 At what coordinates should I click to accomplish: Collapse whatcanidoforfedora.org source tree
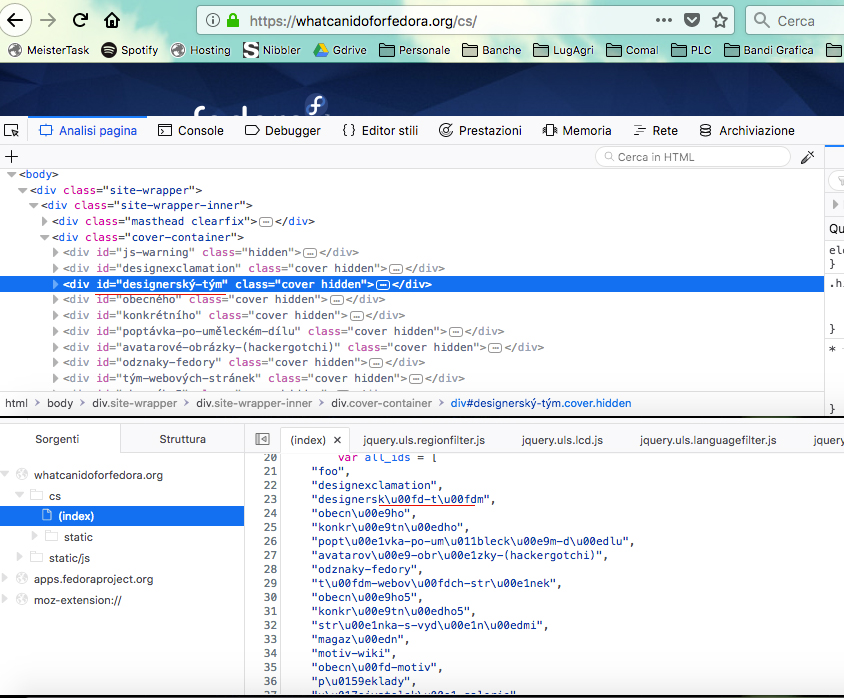(x=5, y=474)
